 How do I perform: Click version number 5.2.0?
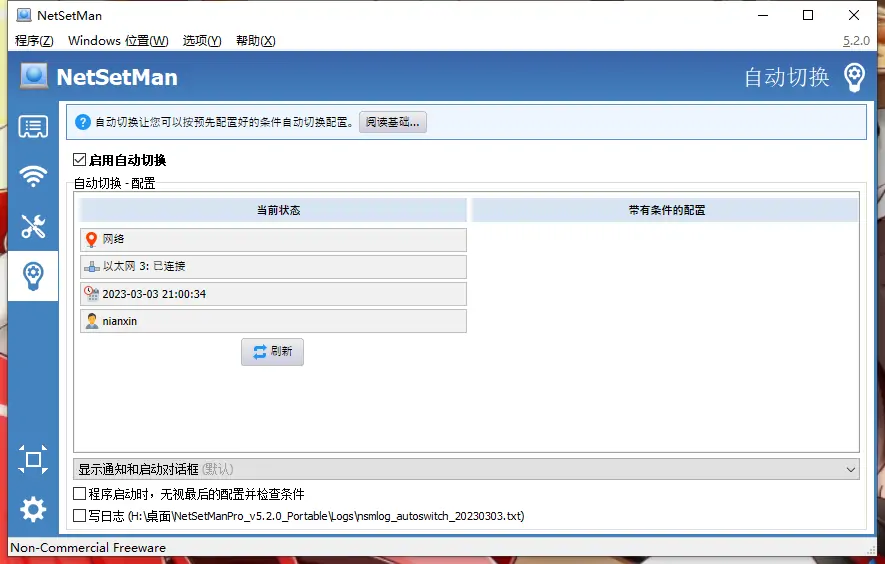(x=856, y=41)
